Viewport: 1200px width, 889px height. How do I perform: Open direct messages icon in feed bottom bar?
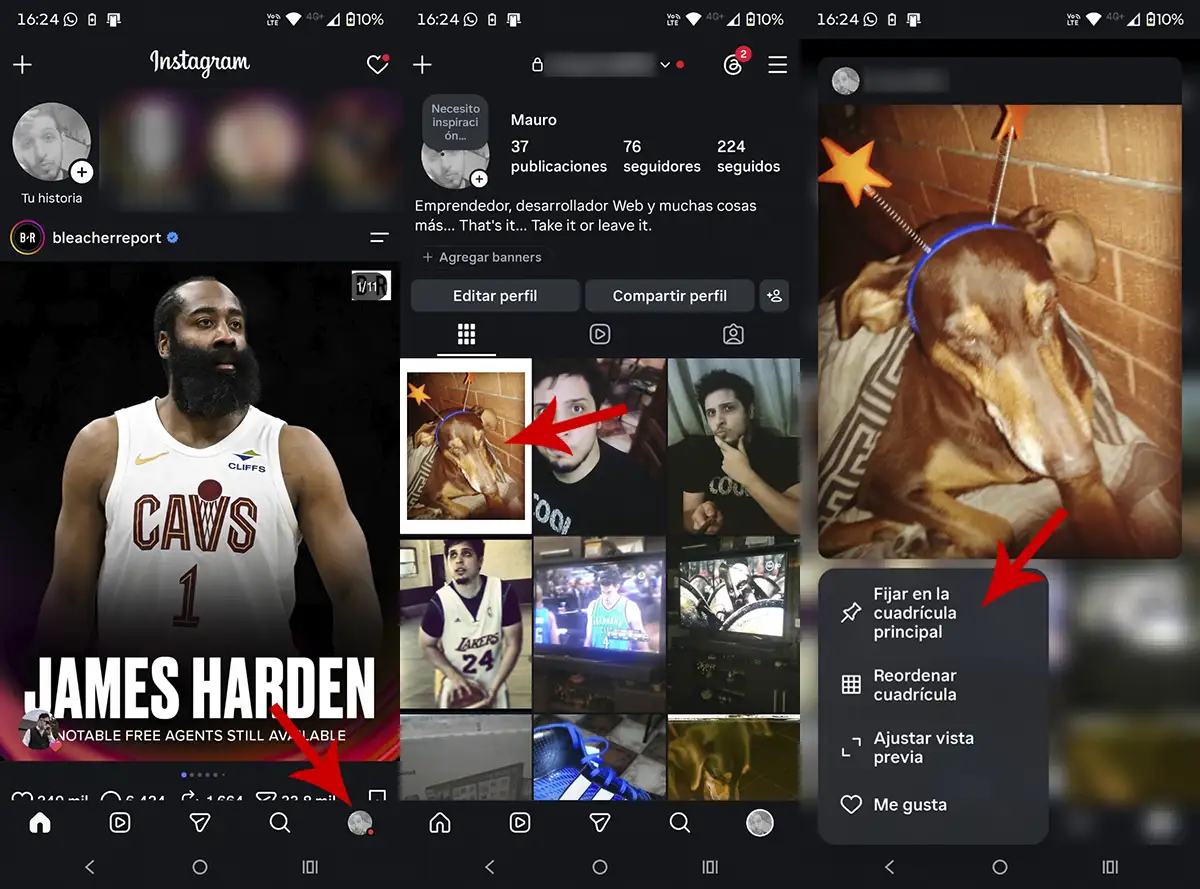click(x=200, y=823)
